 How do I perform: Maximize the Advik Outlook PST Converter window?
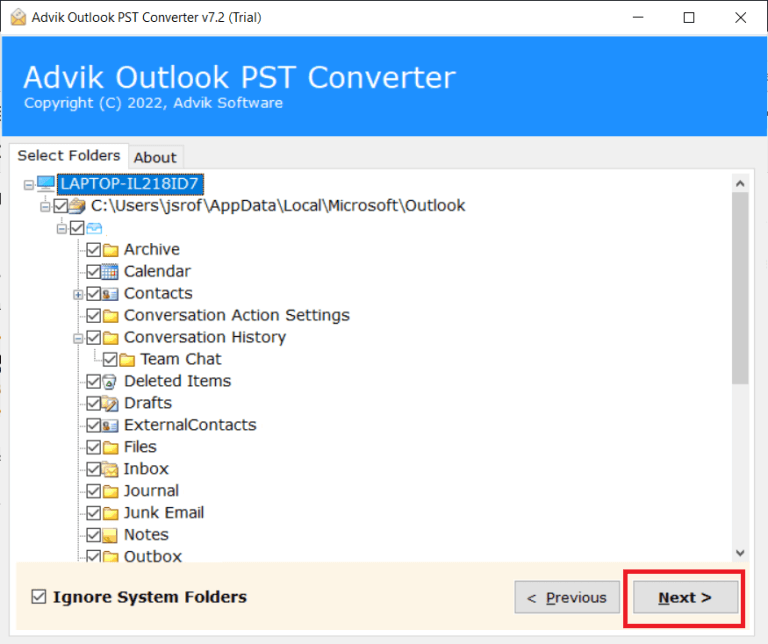point(689,18)
